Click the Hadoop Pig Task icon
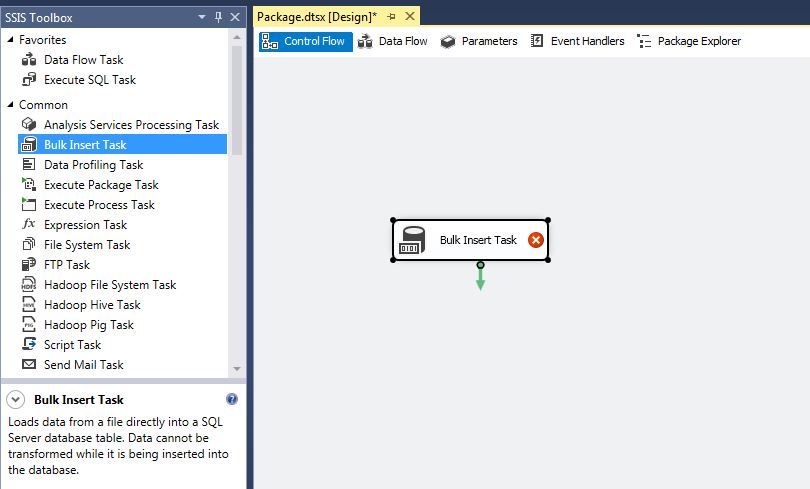Screen dimensions: 810x489 pyautogui.click(x=29, y=324)
